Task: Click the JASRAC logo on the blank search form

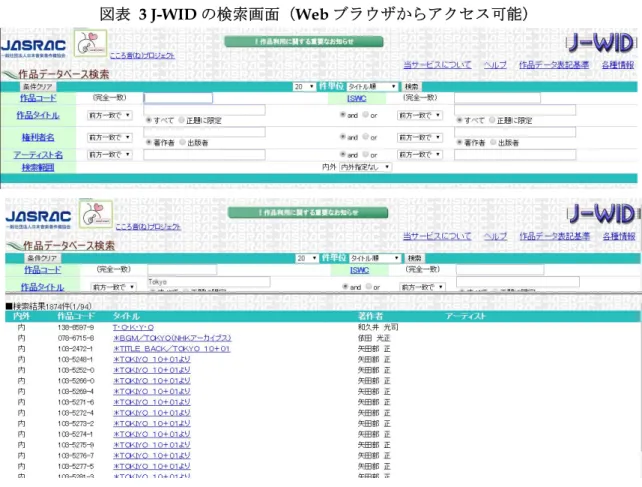Action: 34,47
